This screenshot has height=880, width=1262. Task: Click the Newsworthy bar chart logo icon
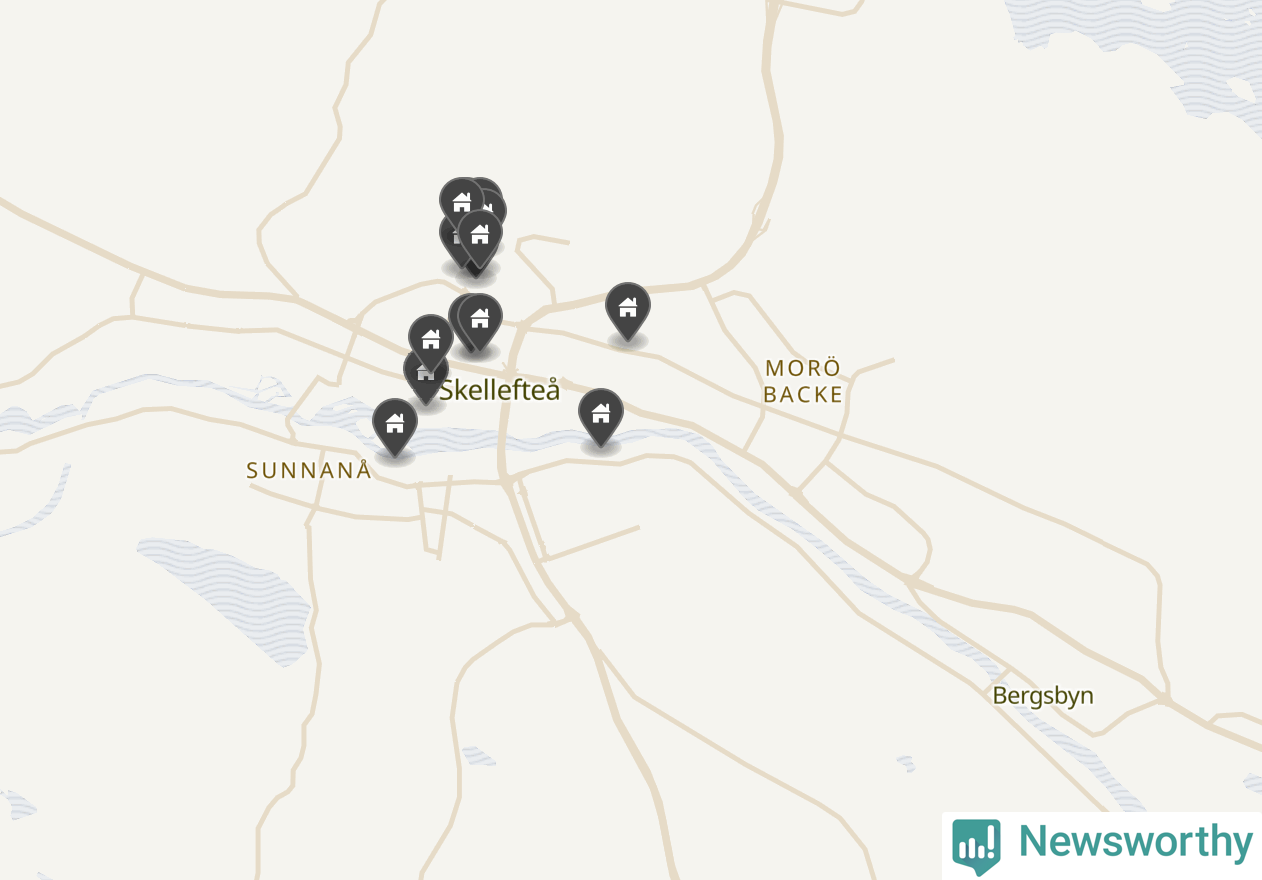pyautogui.click(x=976, y=845)
